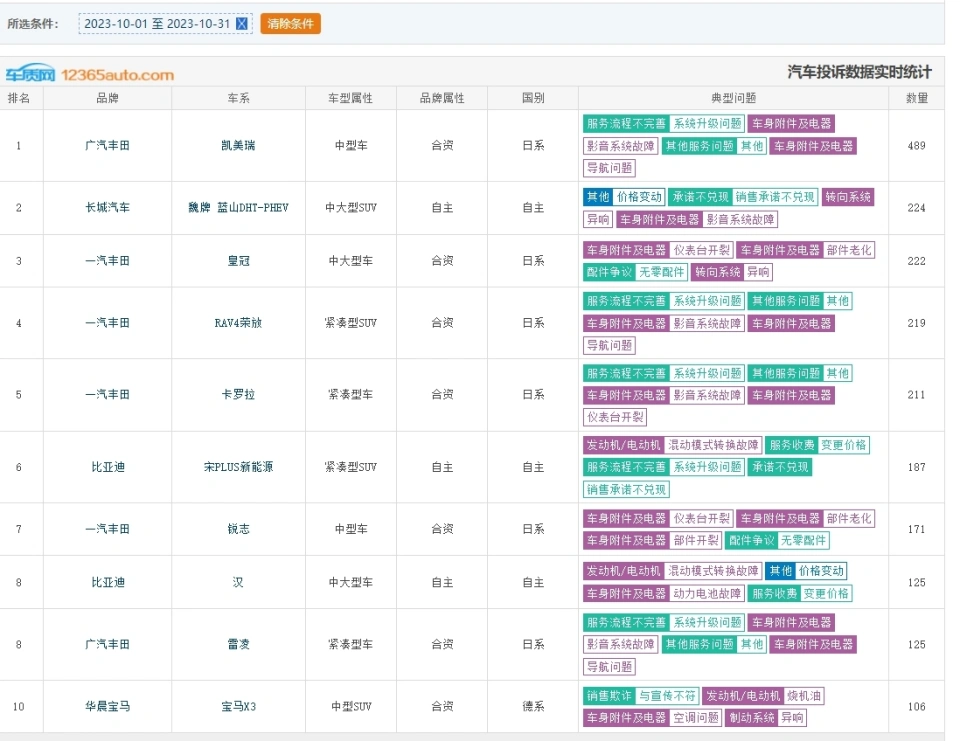Click 空调问题 tag in 宝马X3 row
The image size is (960, 741).
696,718
